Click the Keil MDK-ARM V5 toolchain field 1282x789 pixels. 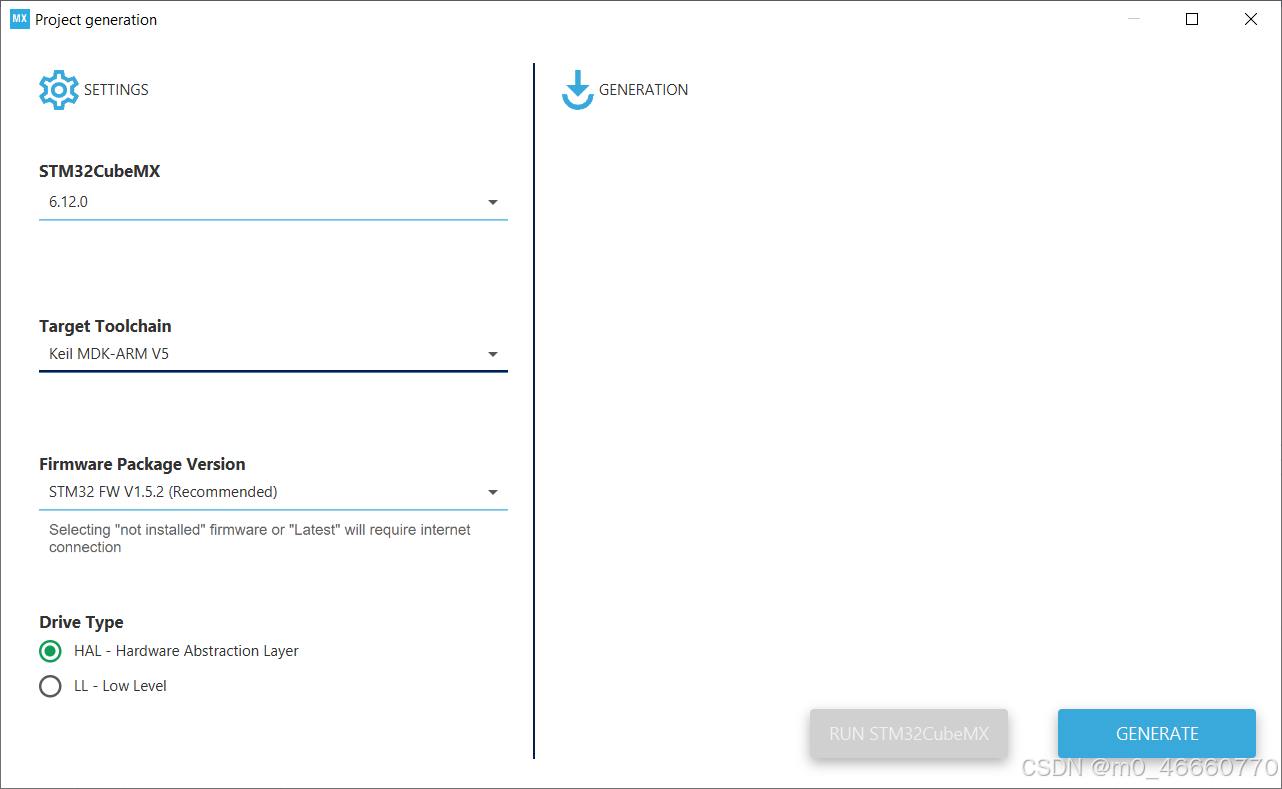(x=273, y=354)
